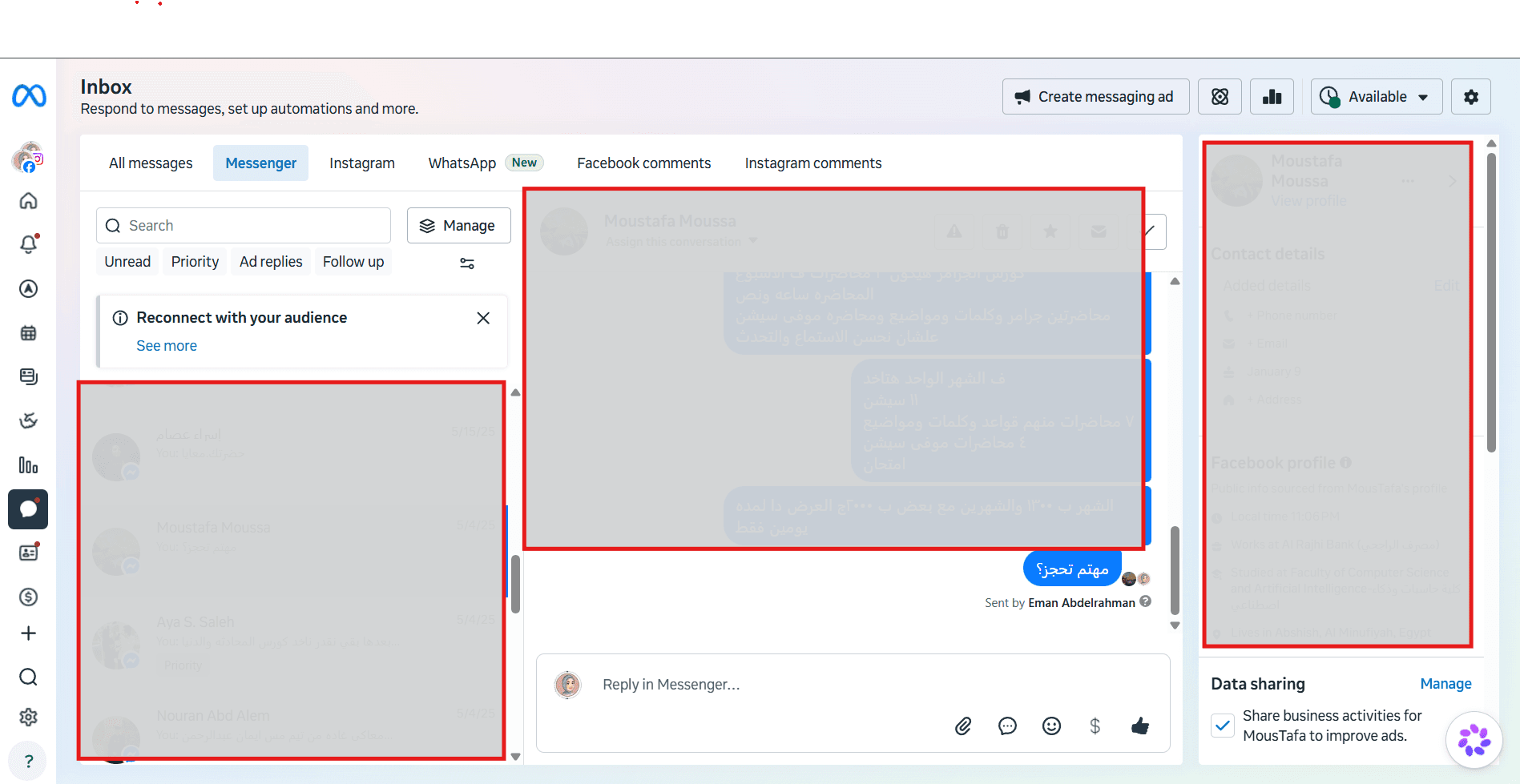Open the emoji picker in reply box
The height and width of the screenshot is (784, 1520).
(1051, 726)
